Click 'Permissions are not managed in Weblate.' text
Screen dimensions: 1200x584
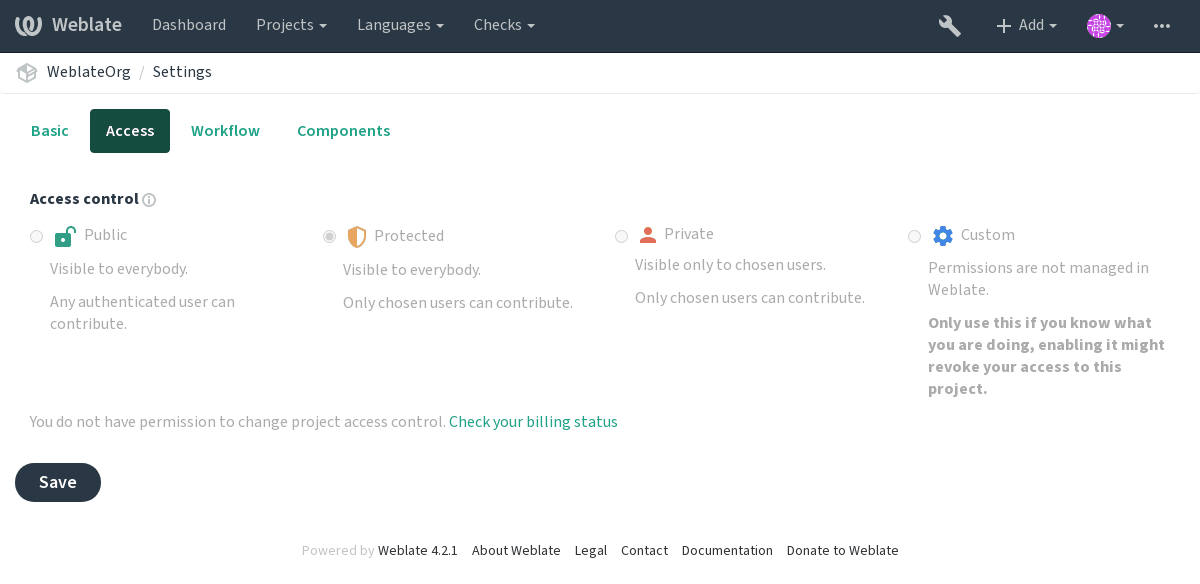coord(1038,279)
